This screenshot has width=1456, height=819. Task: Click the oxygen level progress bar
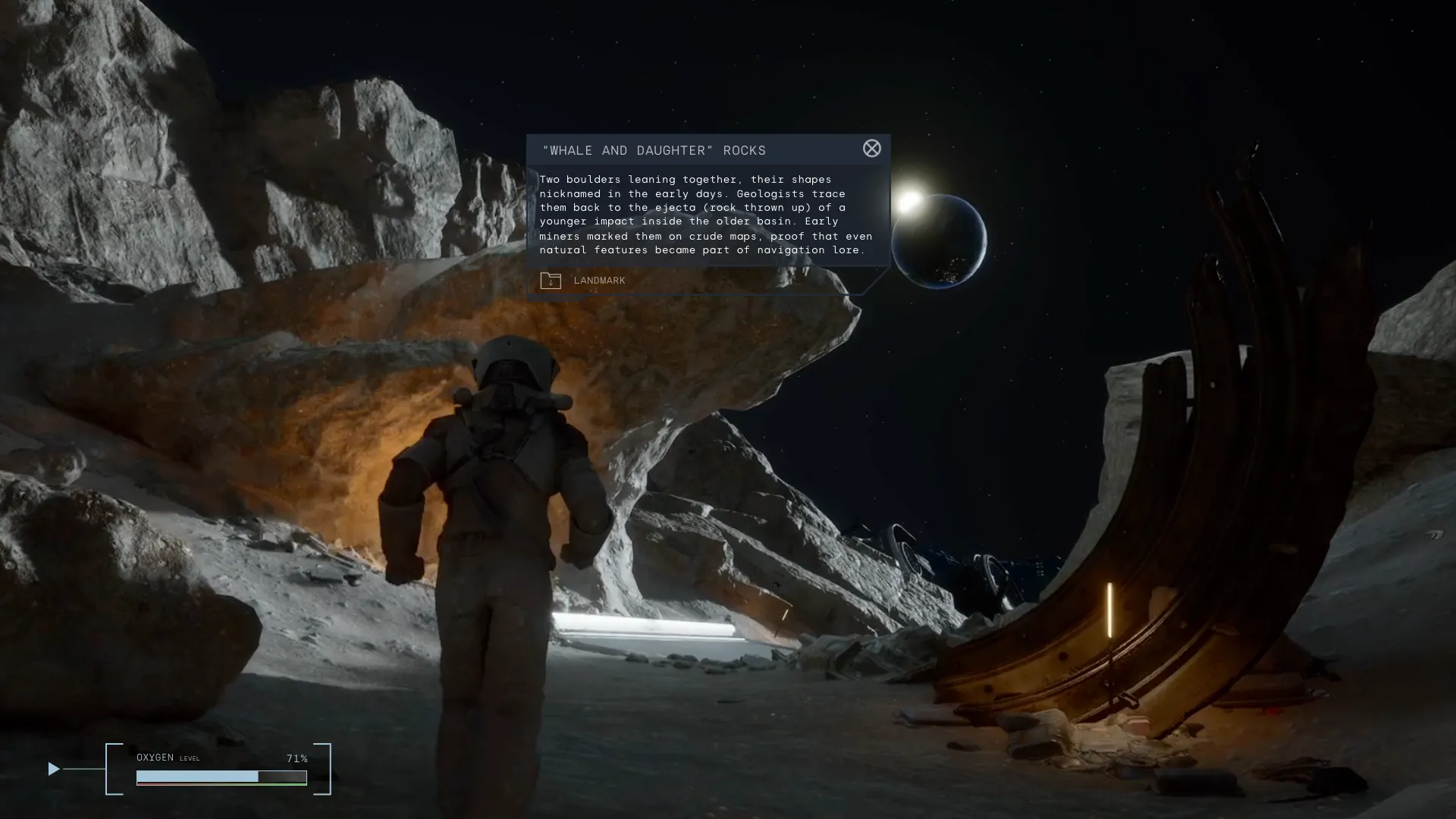221,777
